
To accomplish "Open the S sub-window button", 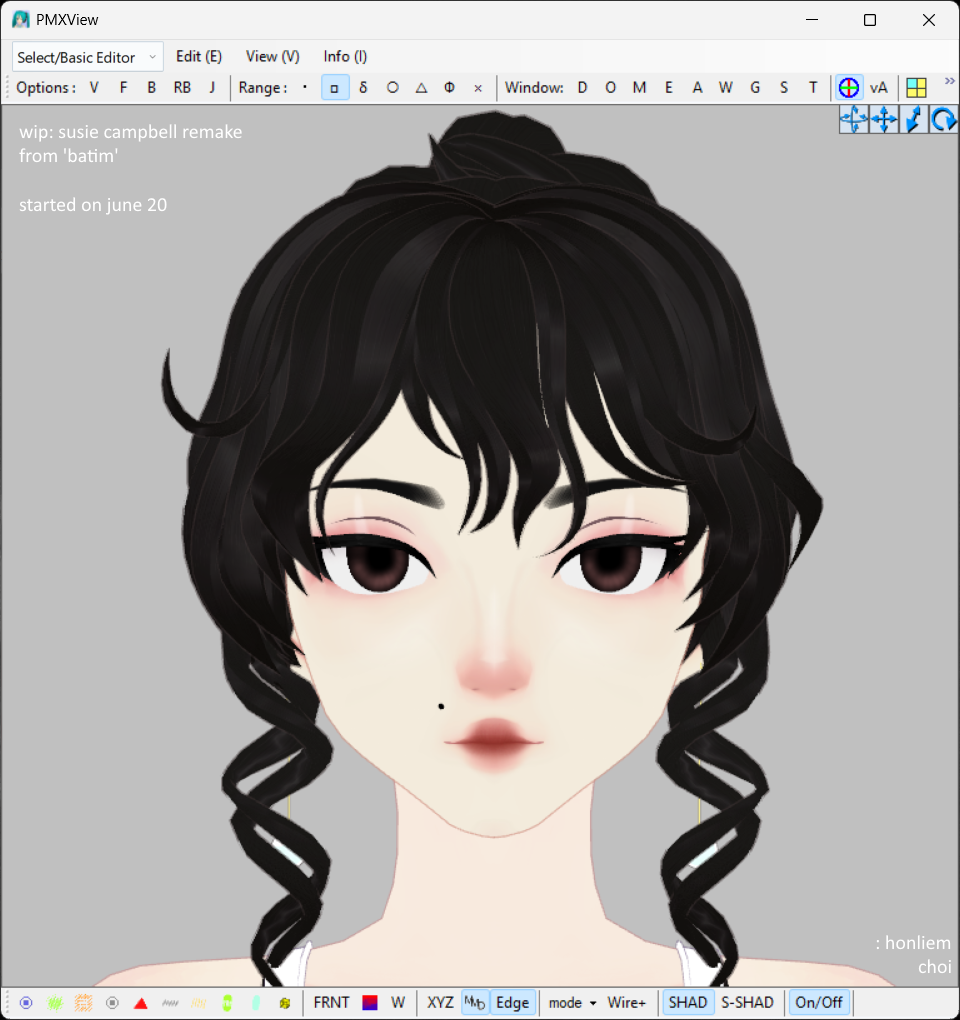I will click(x=784, y=88).
